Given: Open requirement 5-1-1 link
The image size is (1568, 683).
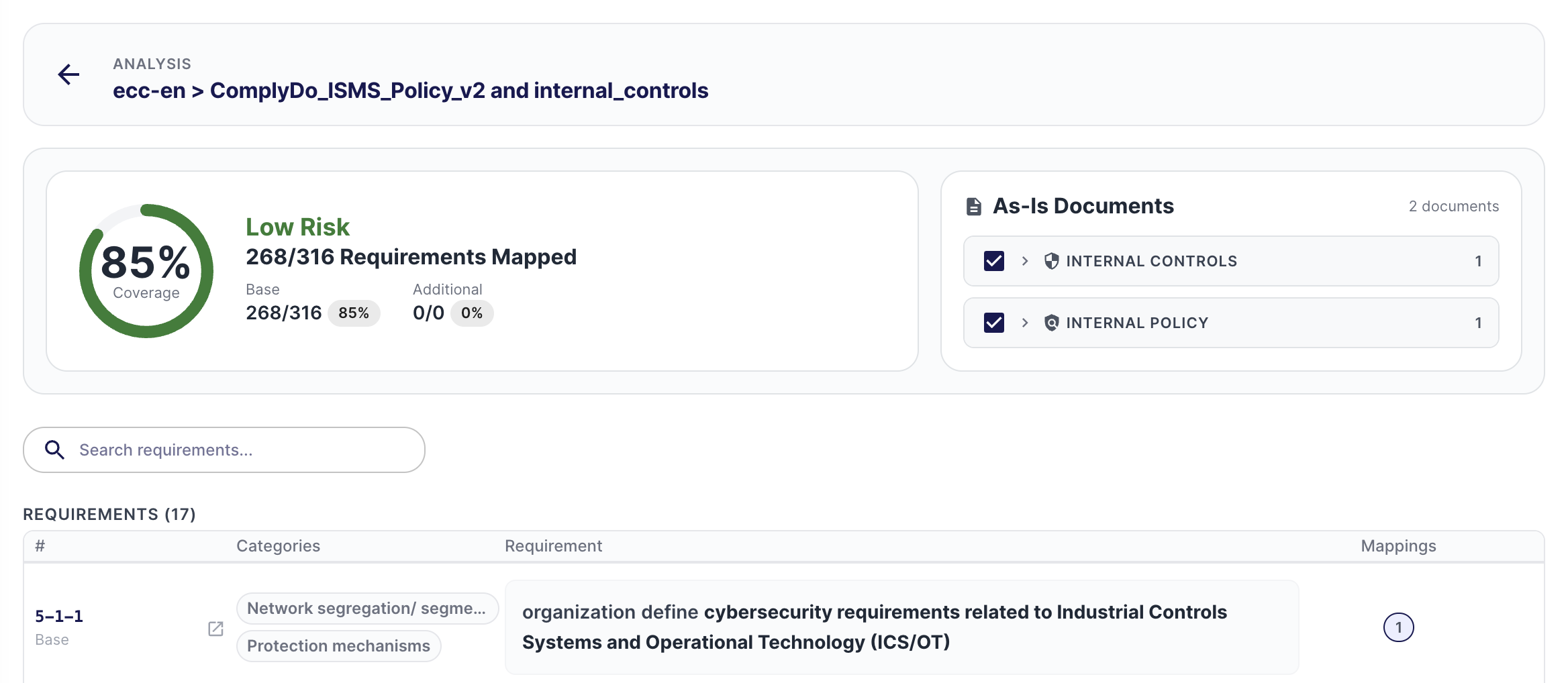Looking at the screenshot, I should [x=59, y=616].
